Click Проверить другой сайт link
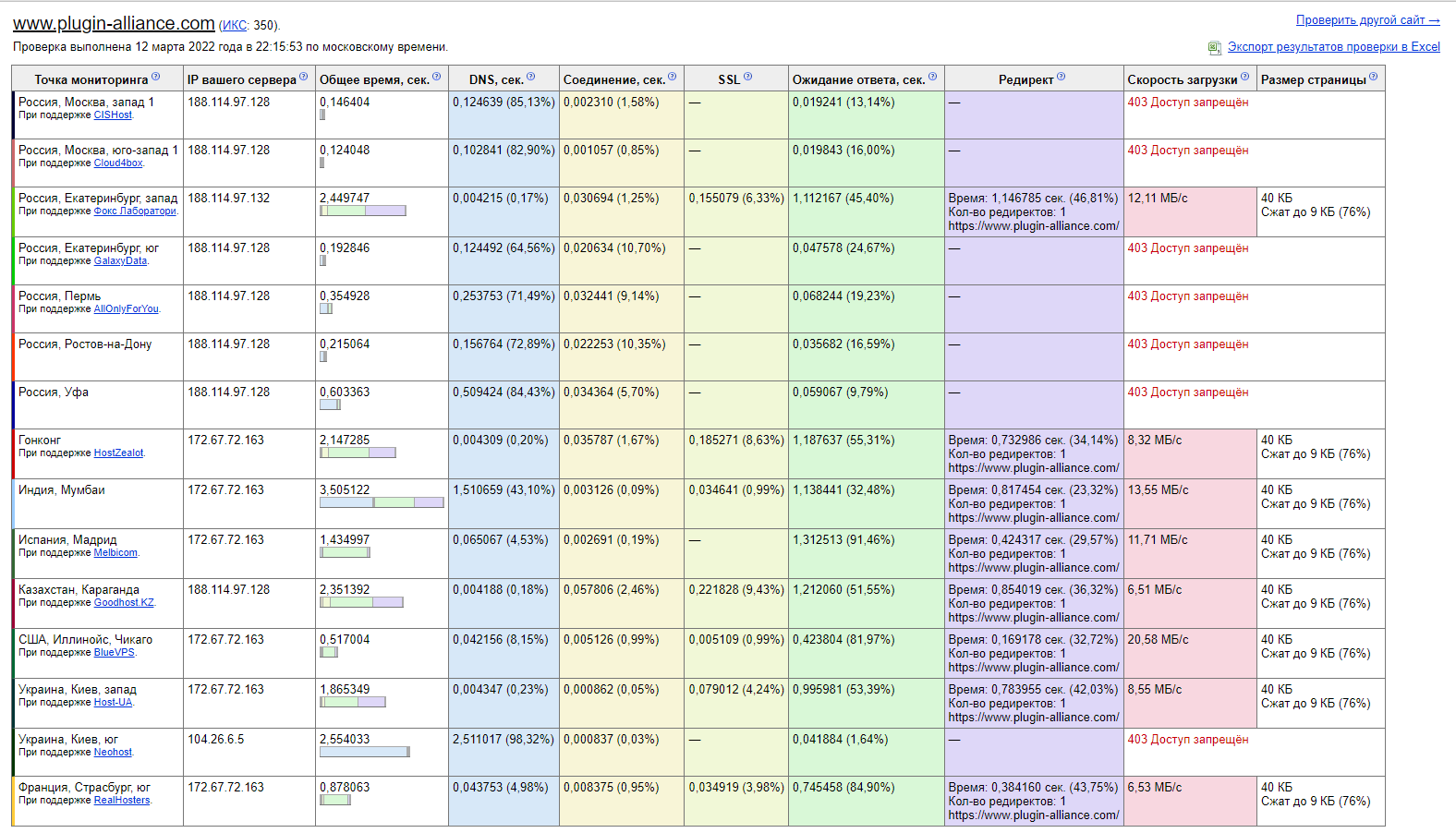 tap(1367, 19)
